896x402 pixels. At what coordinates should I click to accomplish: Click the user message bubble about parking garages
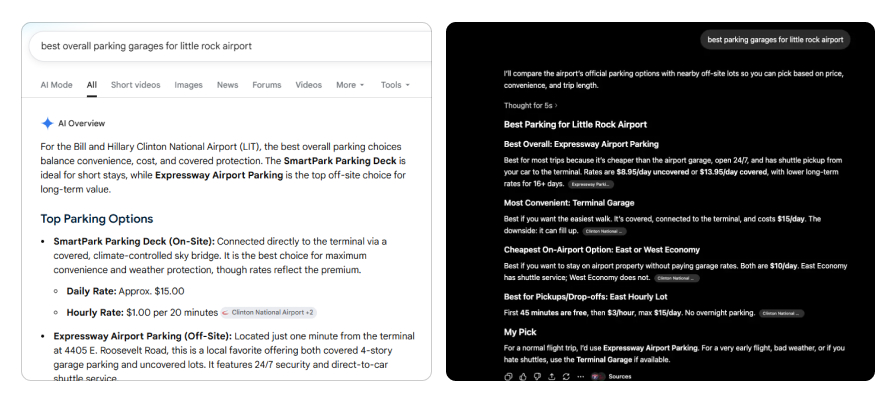(775, 40)
